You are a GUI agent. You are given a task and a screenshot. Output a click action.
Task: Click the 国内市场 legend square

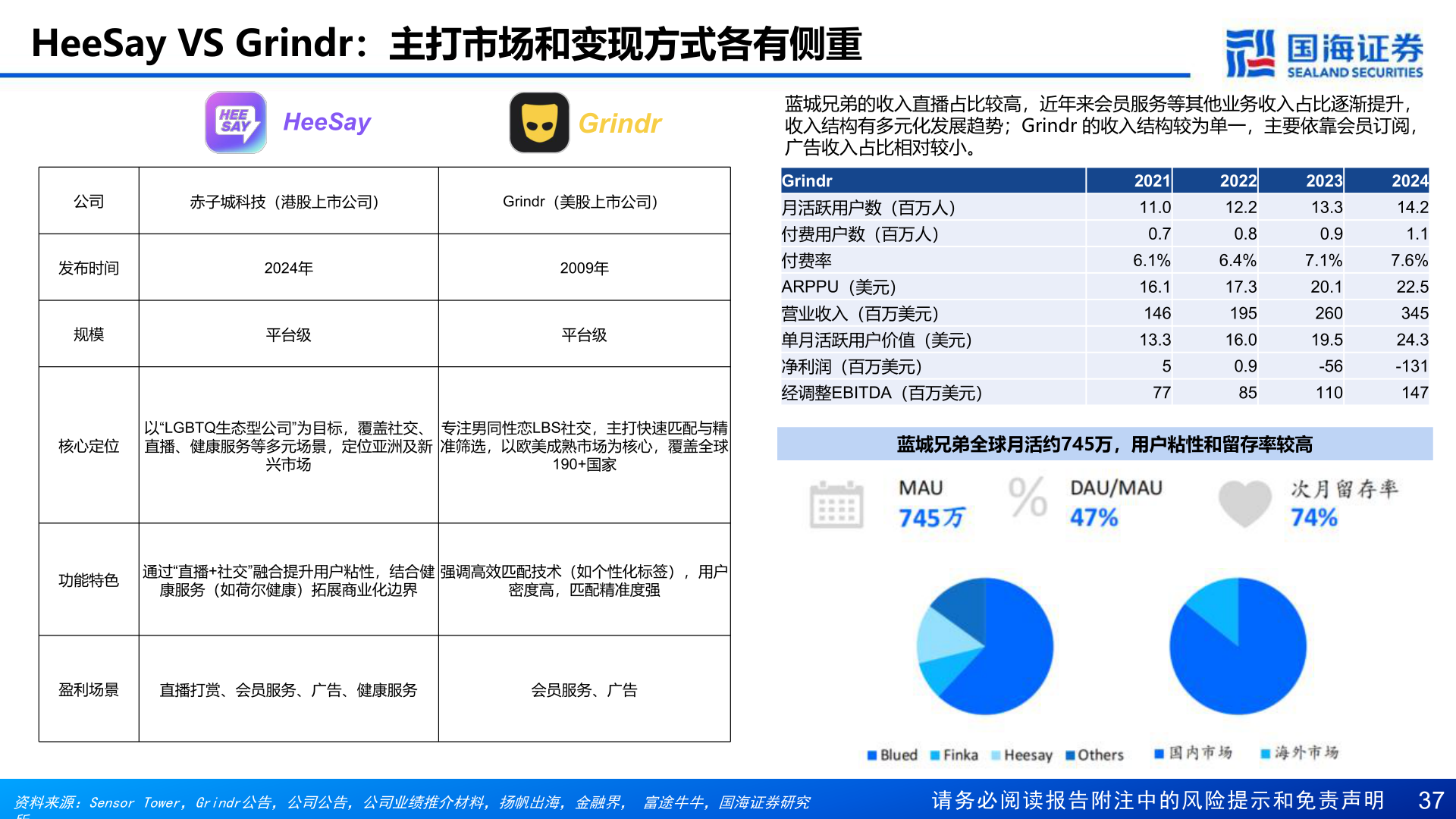tap(1159, 753)
